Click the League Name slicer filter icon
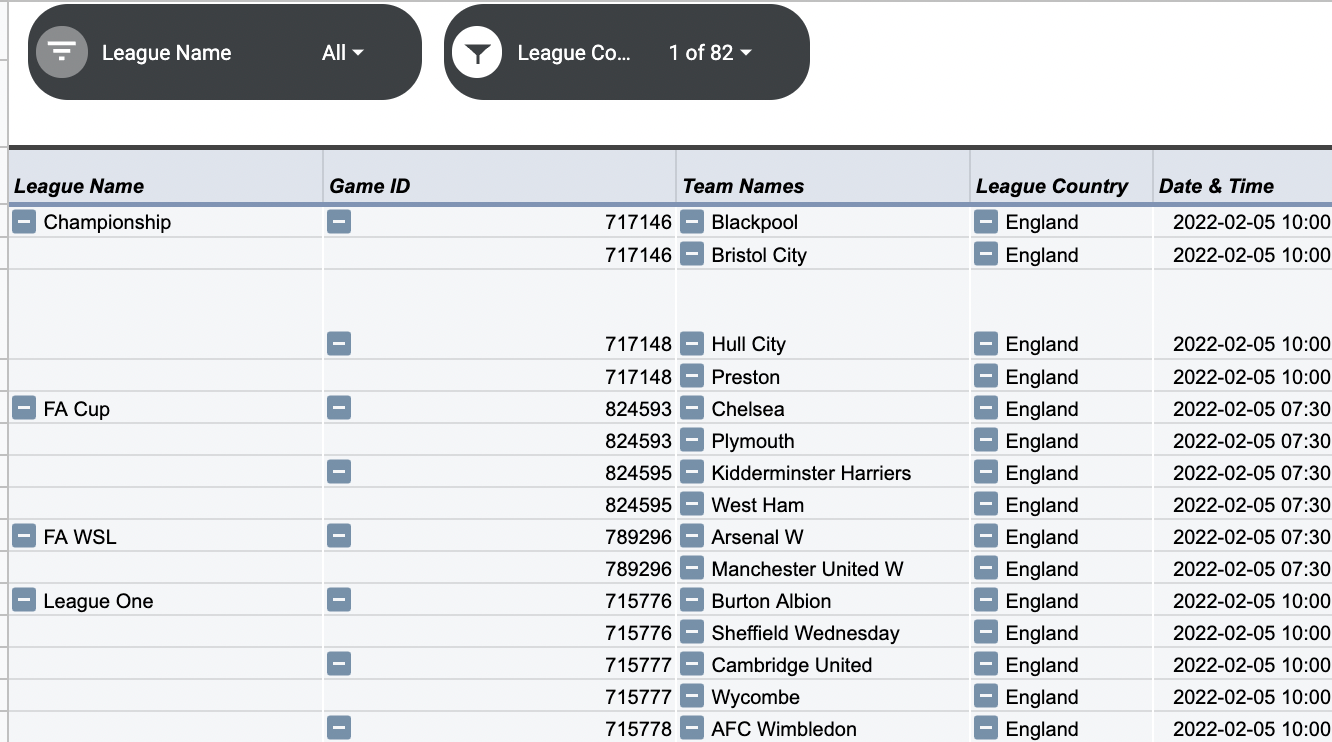 pos(62,52)
